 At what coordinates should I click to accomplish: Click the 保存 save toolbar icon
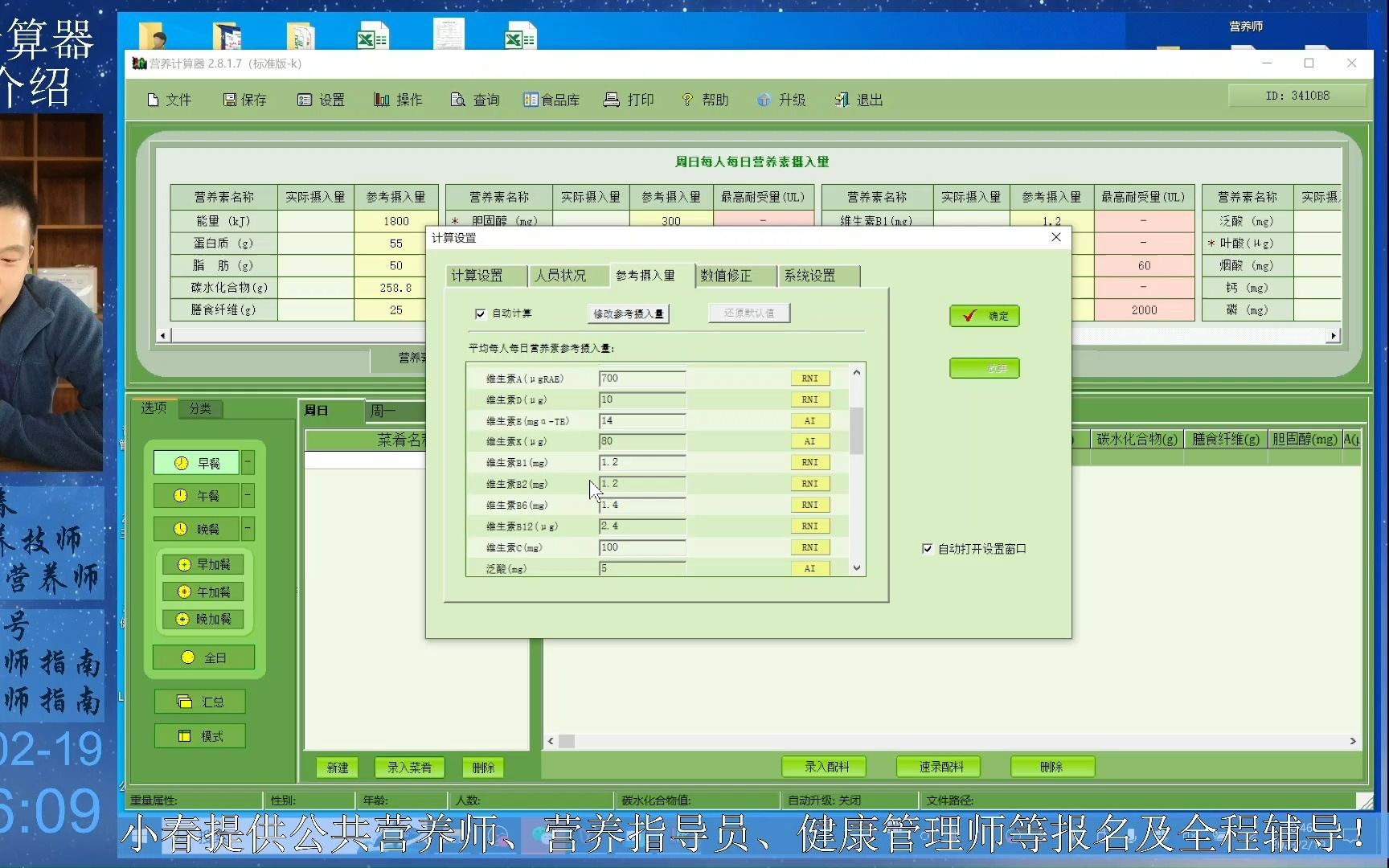pyautogui.click(x=244, y=100)
